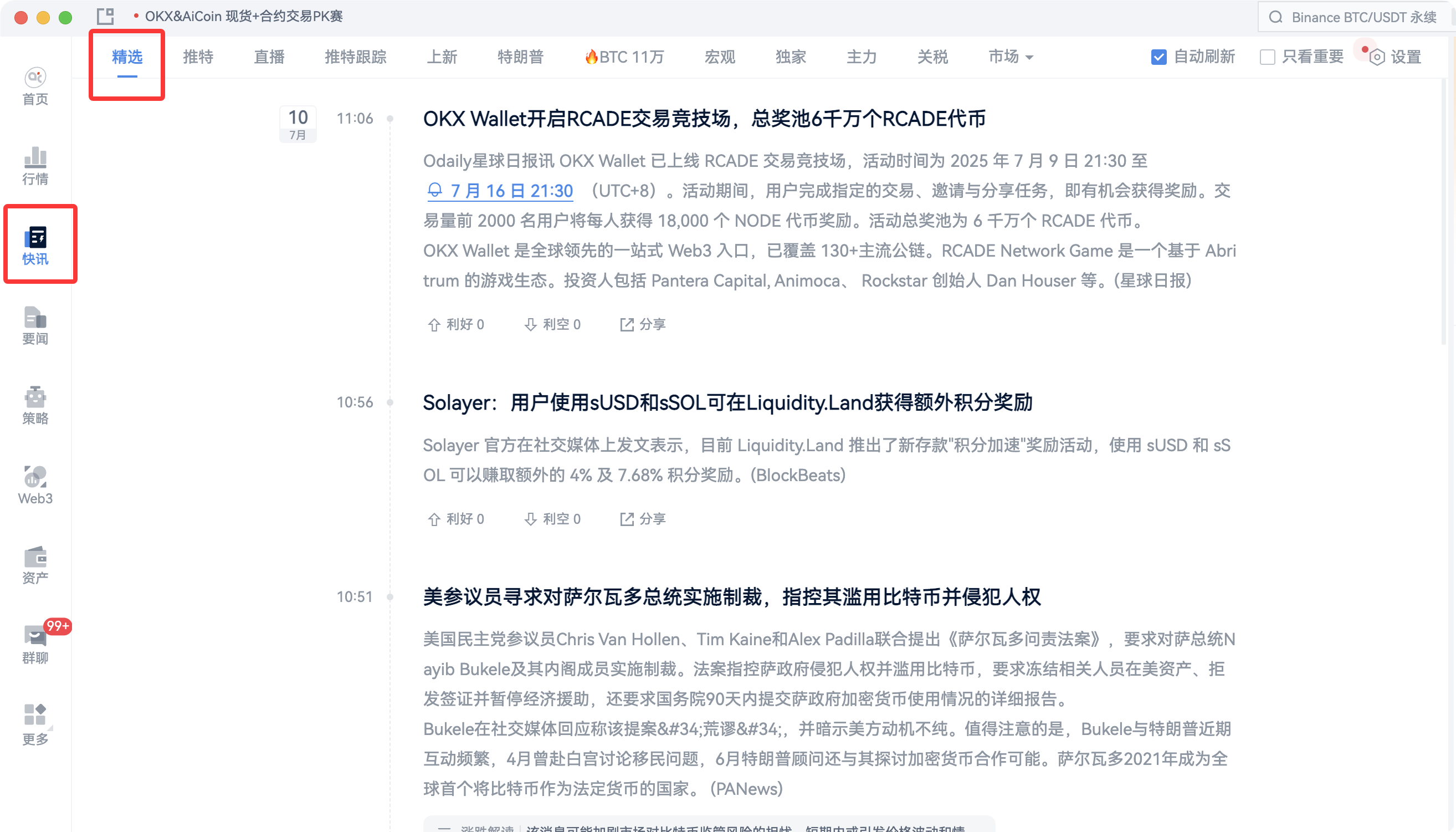Click bell reminder 7月16日 21:30
The height and width of the screenshot is (832, 1456).
[x=500, y=191]
